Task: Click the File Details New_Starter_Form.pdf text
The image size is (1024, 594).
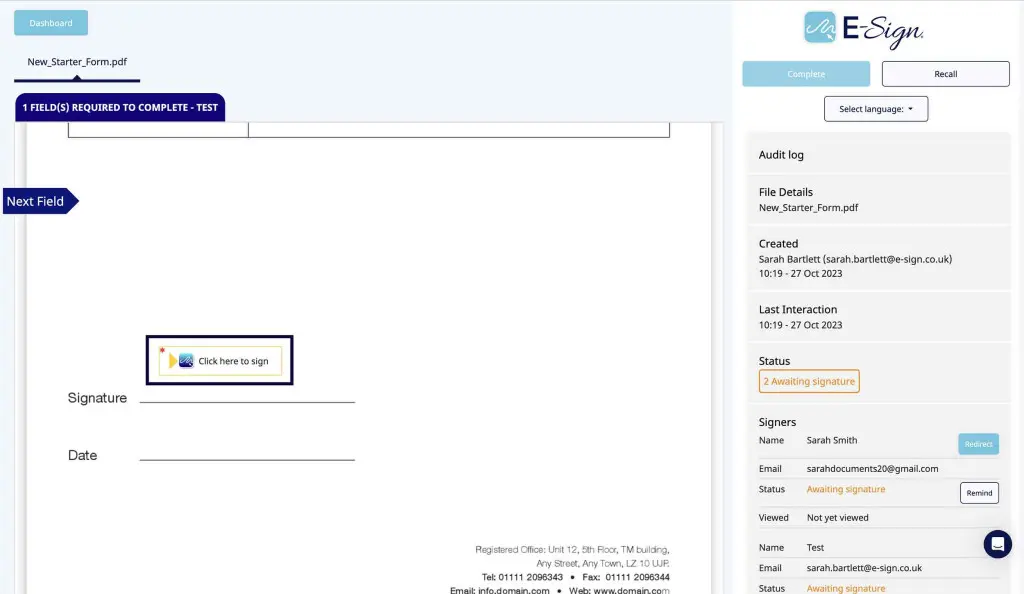Action: tap(808, 208)
